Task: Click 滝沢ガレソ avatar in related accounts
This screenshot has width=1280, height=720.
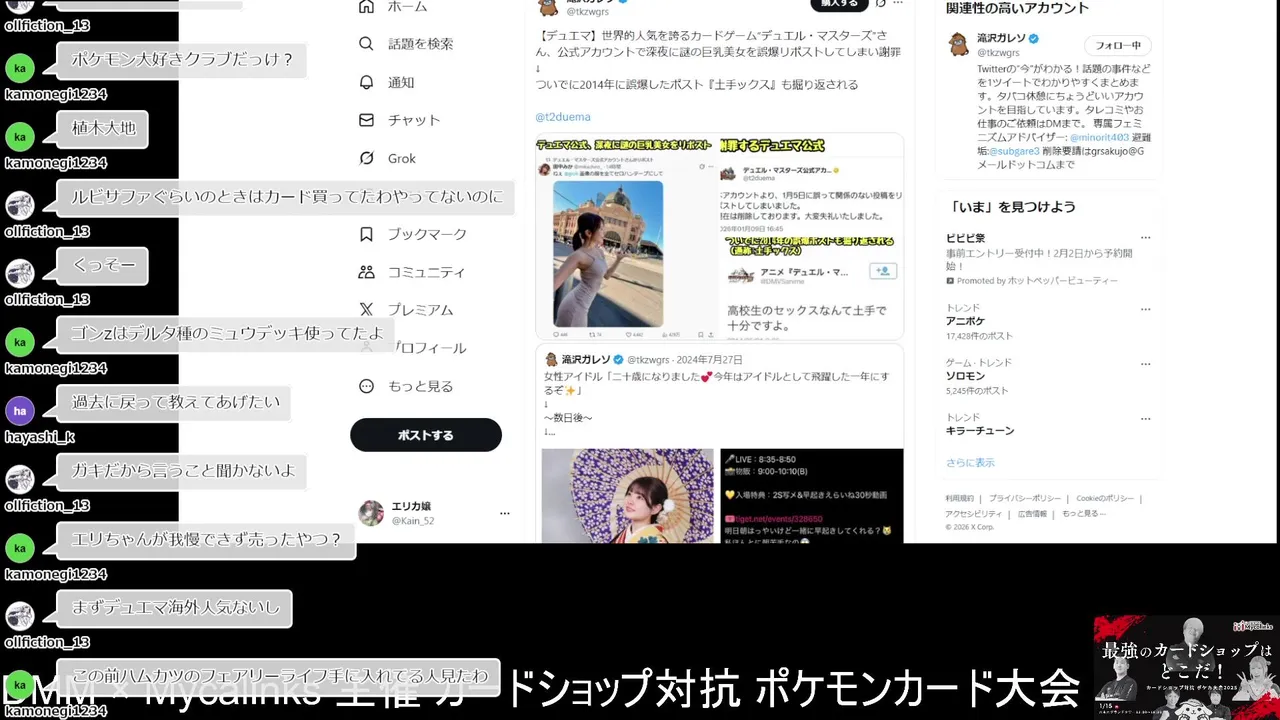Action: (x=958, y=44)
